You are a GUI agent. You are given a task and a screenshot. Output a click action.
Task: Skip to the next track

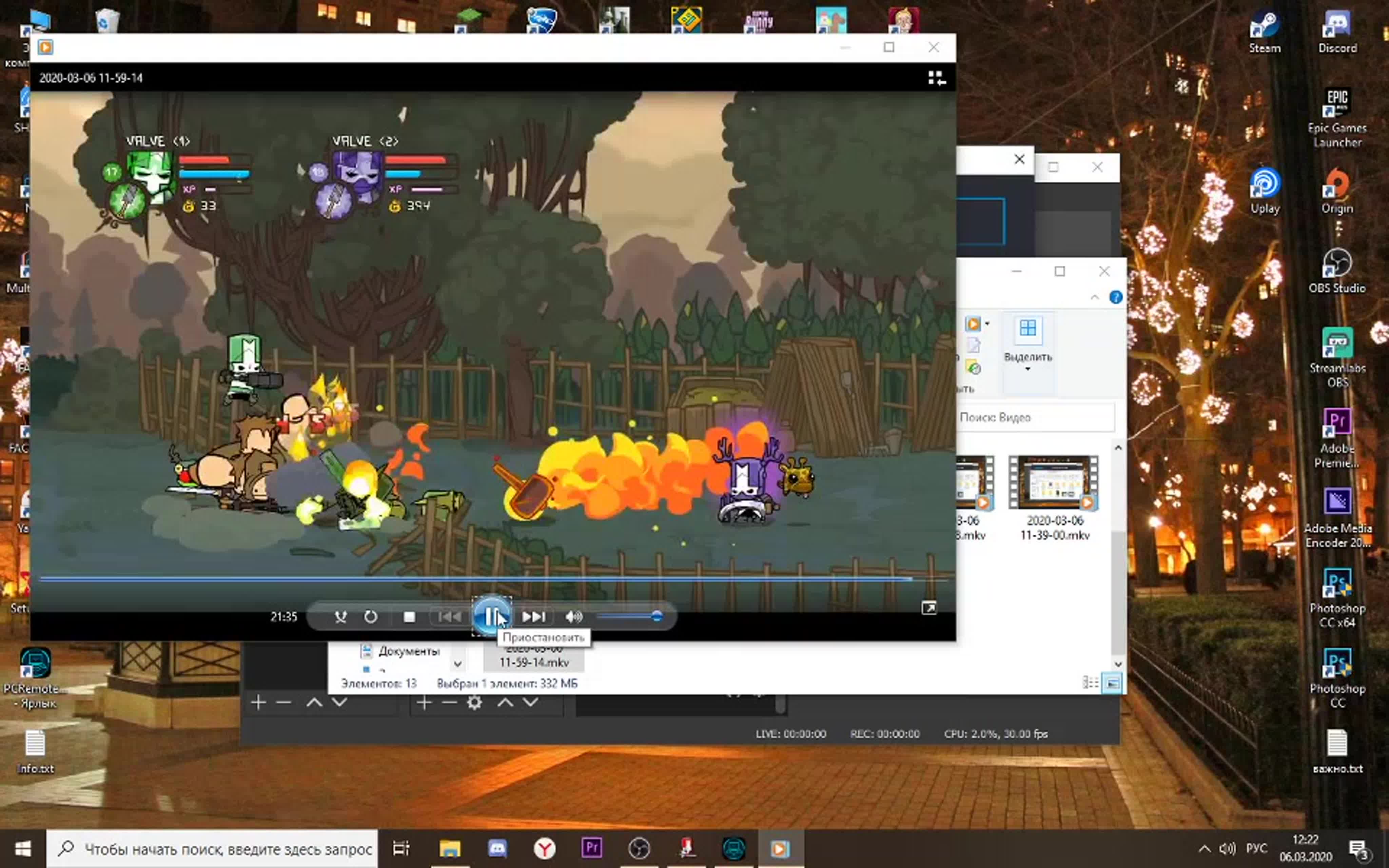pos(533,616)
